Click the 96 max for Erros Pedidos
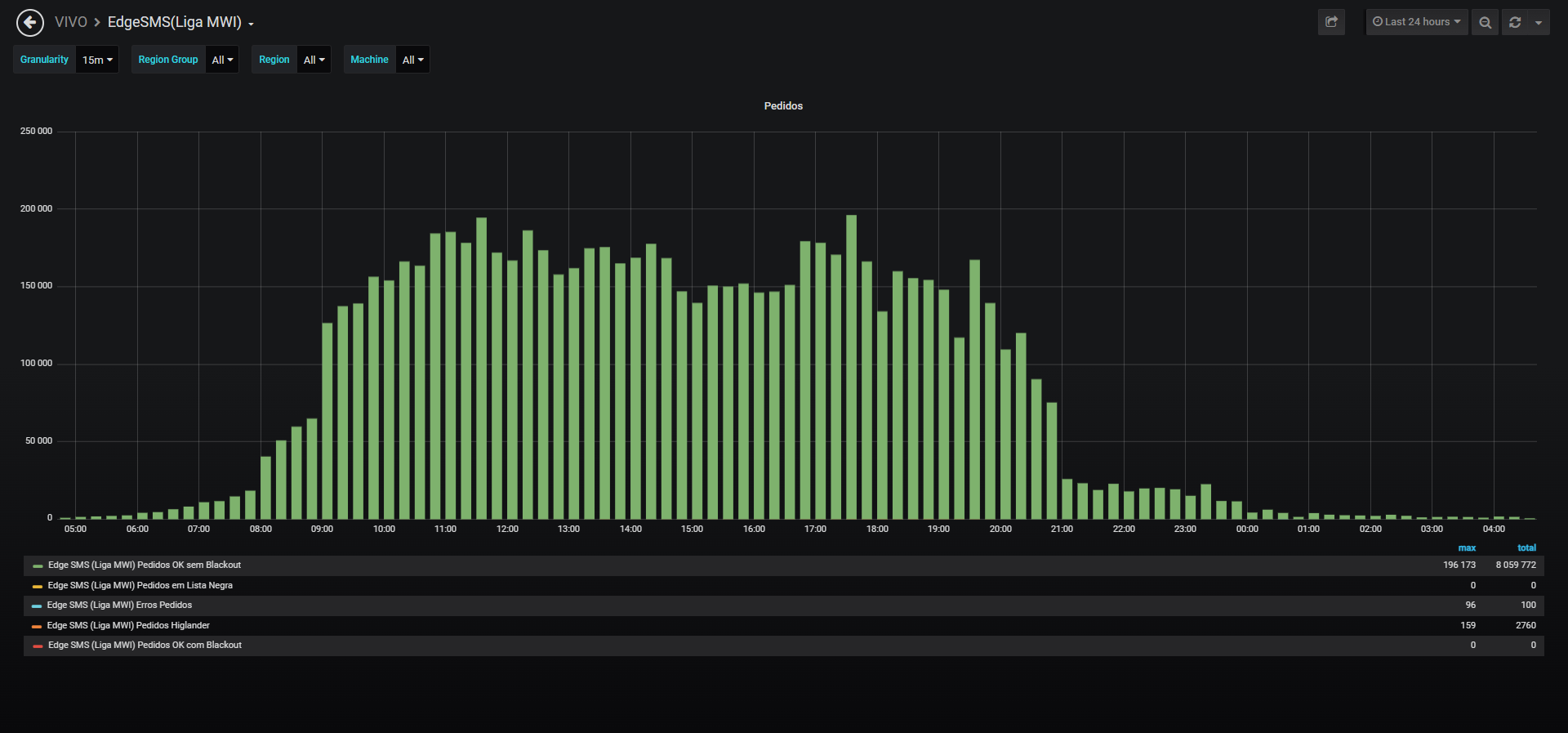 (x=1471, y=606)
